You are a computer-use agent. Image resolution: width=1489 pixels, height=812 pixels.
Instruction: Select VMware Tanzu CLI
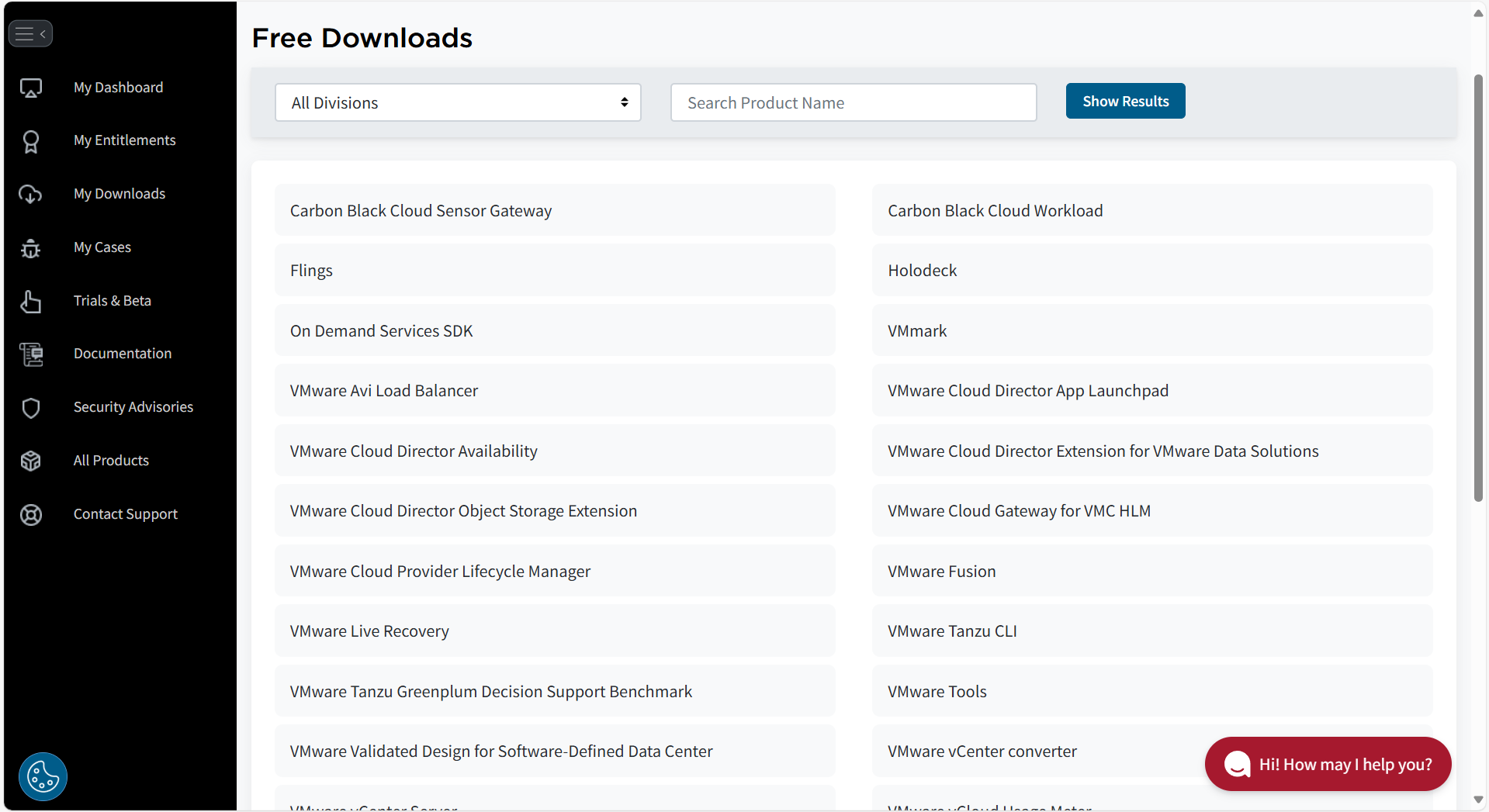pyautogui.click(x=1152, y=631)
